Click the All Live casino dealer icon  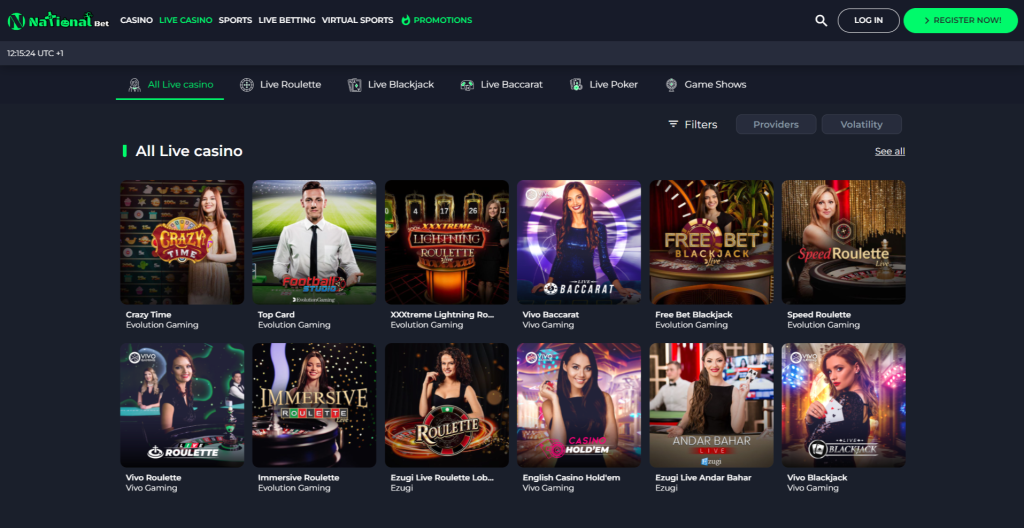coord(135,85)
